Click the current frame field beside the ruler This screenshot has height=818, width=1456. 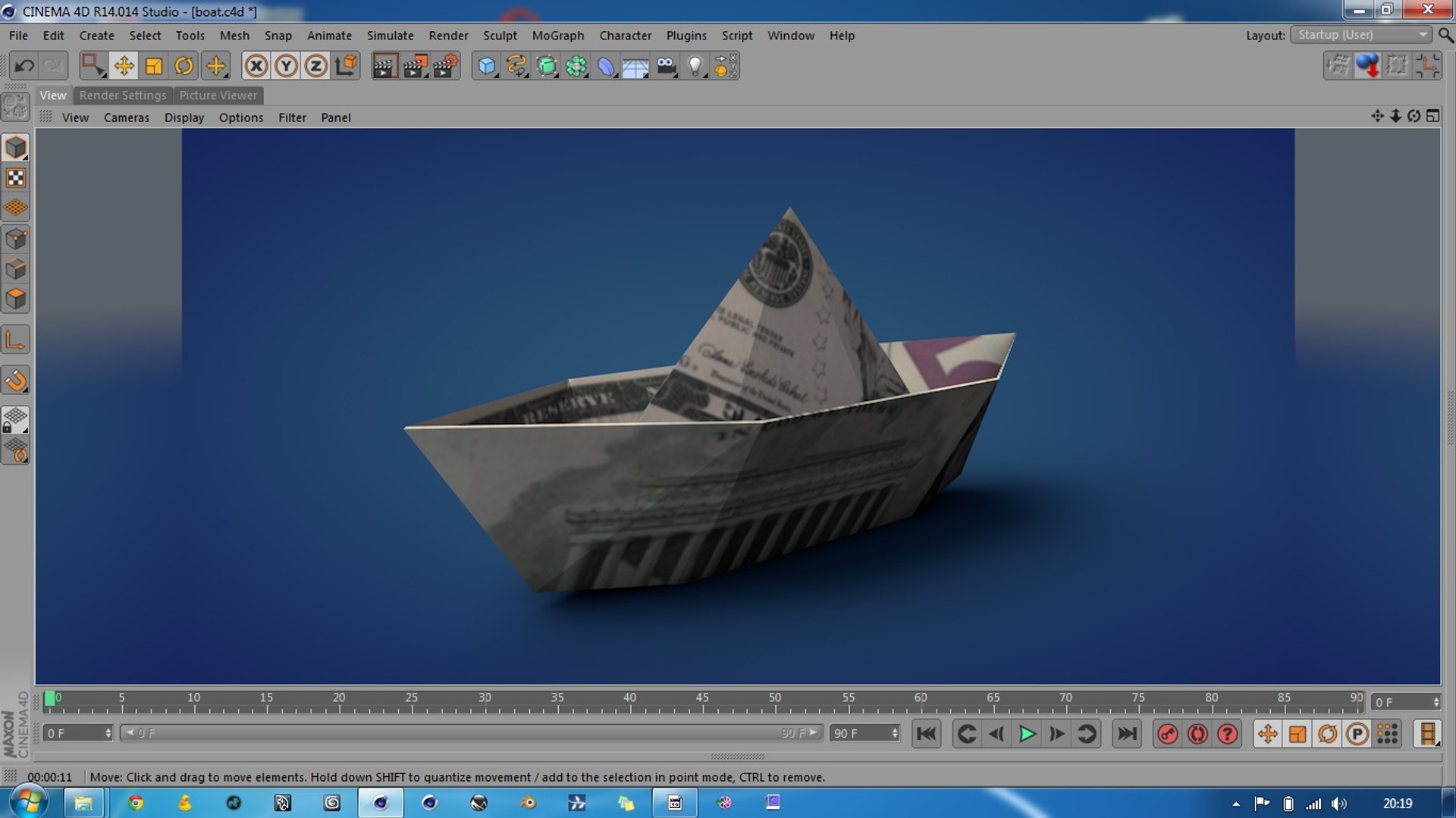(x=1405, y=702)
